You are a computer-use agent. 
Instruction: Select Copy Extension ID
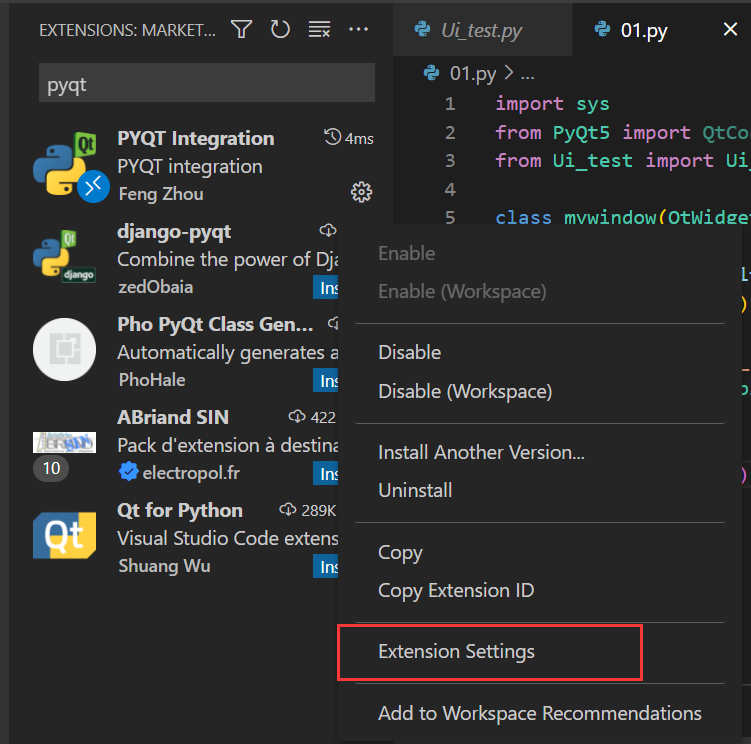[x=540, y=591]
